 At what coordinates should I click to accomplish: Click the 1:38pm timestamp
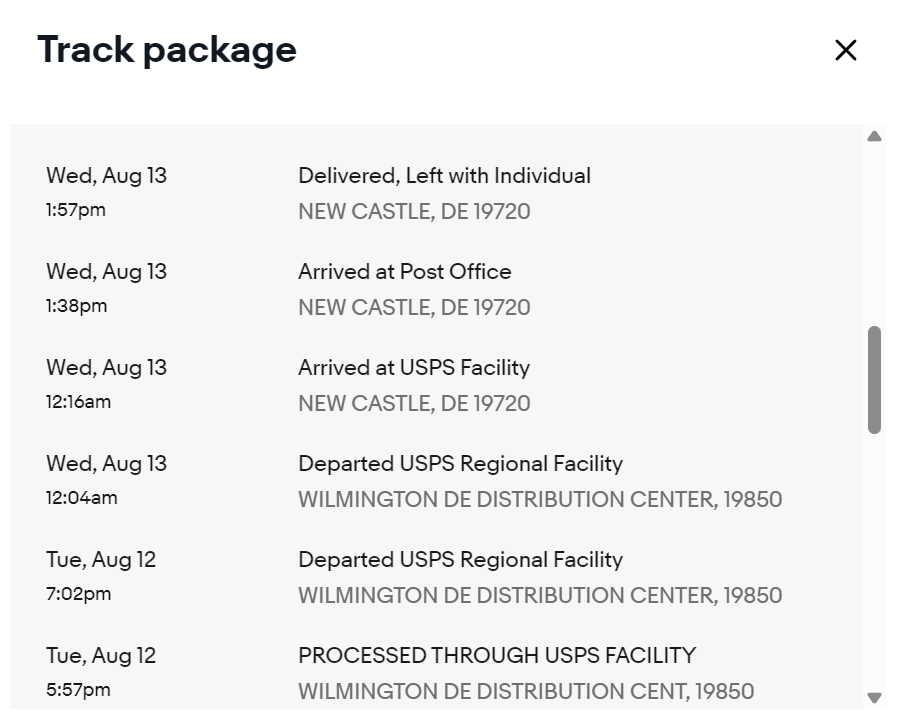pos(77,306)
